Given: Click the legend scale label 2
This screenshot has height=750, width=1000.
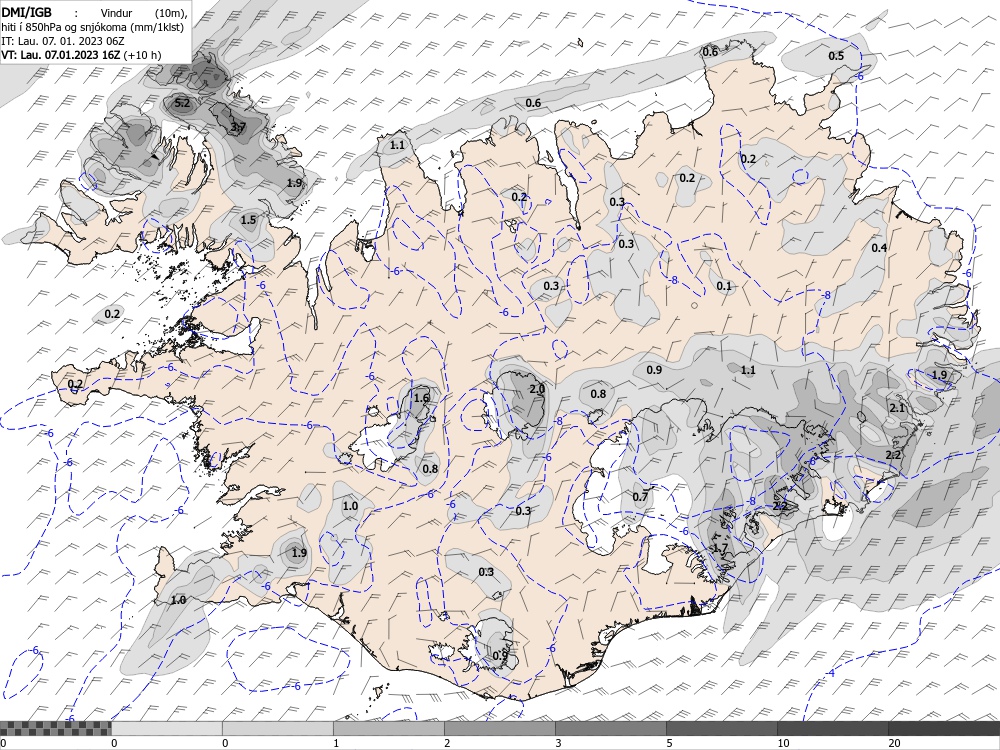Looking at the screenshot, I should point(447,743).
